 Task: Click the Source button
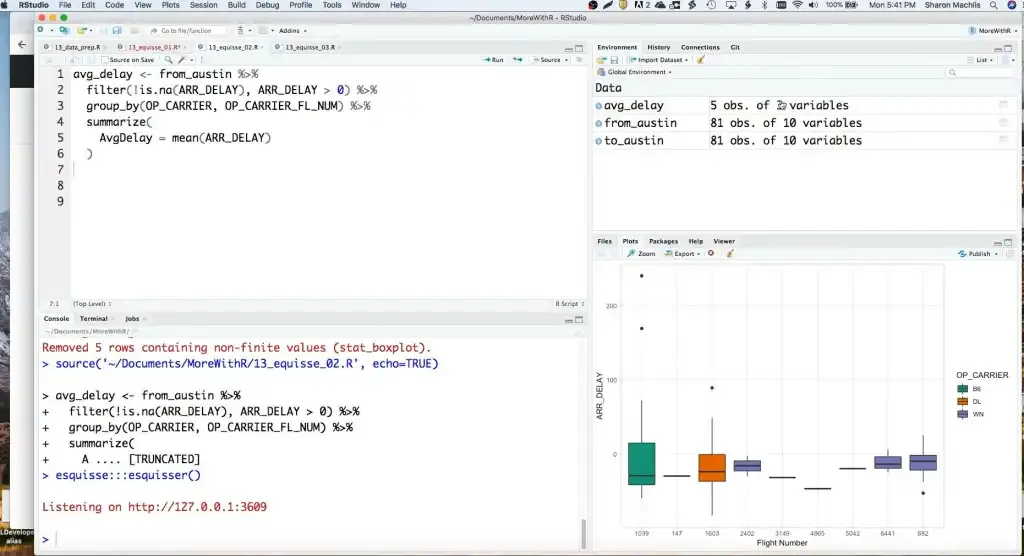tap(547, 59)
